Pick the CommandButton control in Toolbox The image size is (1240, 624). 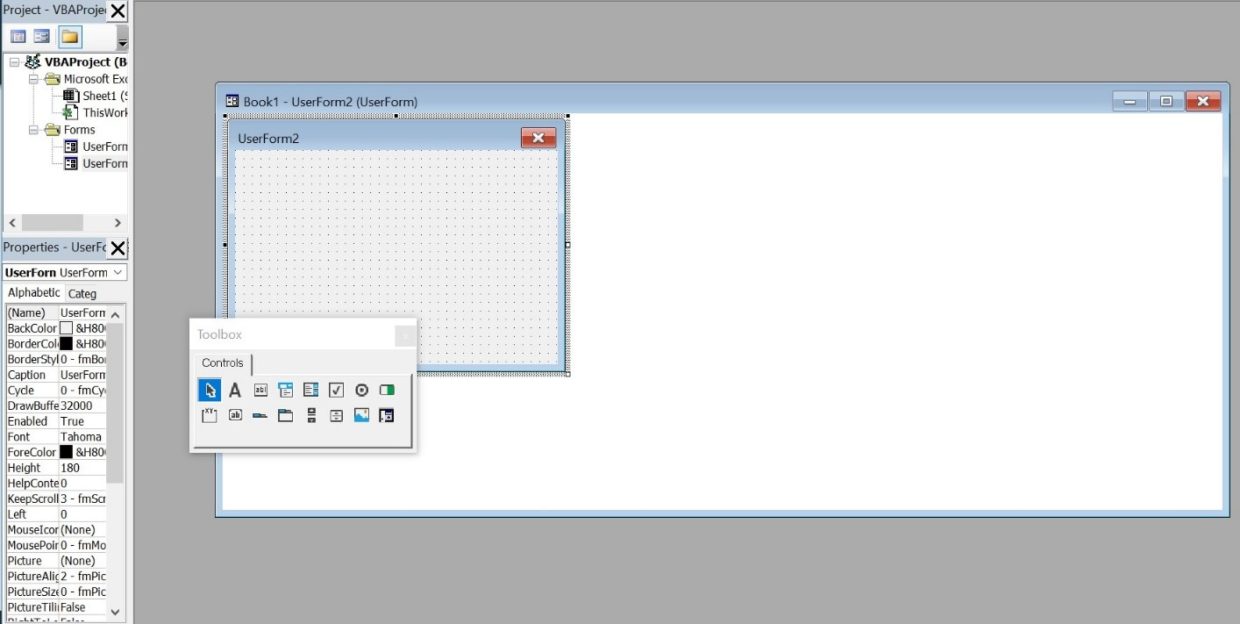[235, 415]
